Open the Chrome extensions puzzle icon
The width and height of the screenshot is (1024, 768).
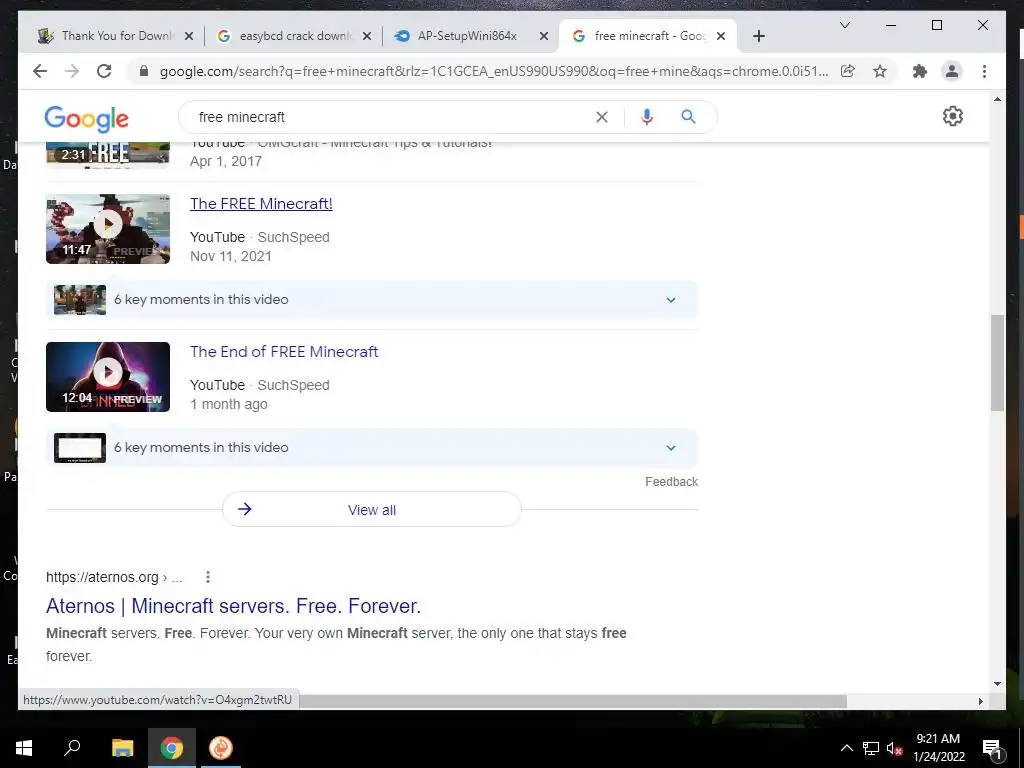point(920,71)
